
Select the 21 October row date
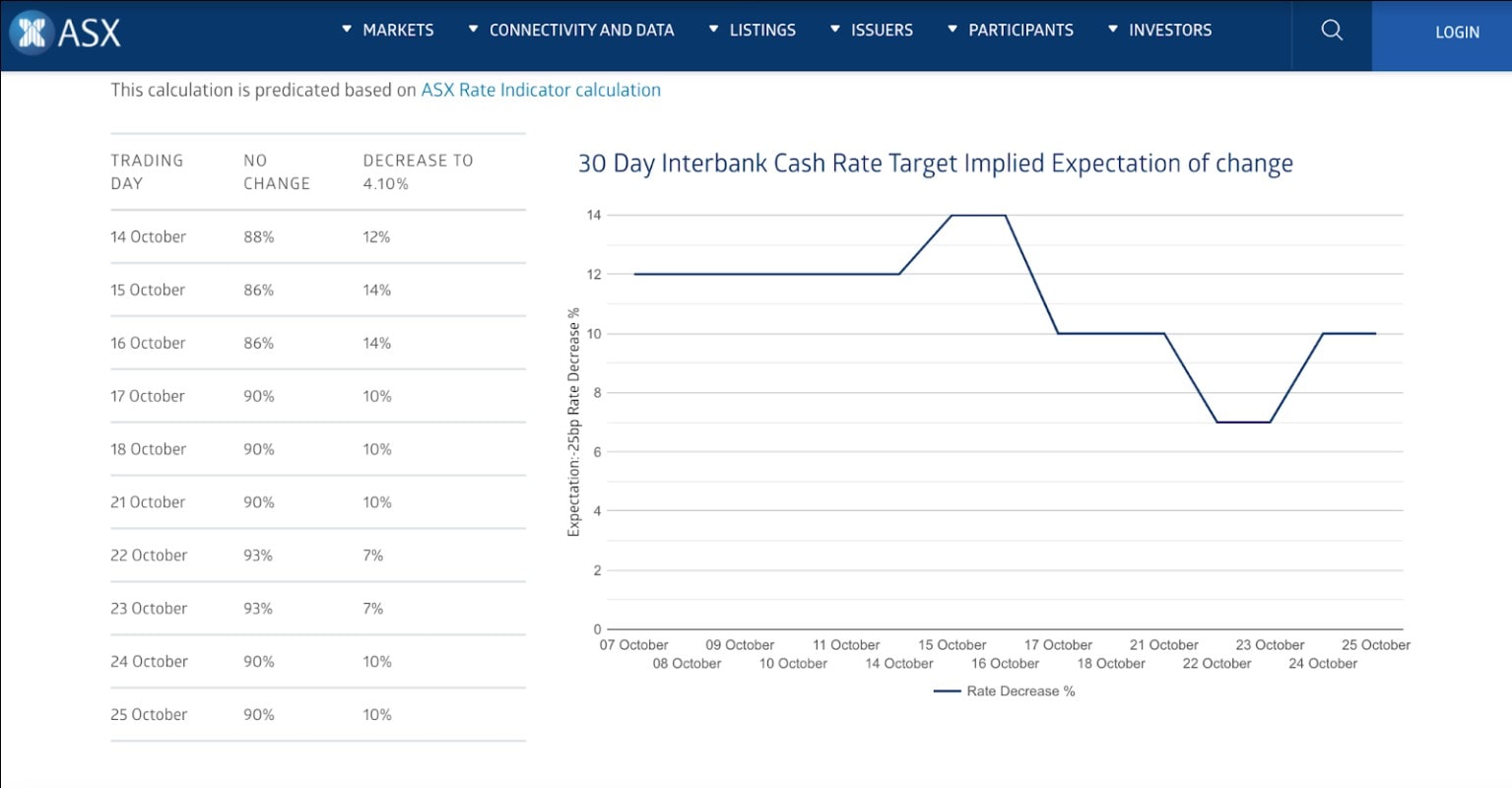(x=148, y=503)
